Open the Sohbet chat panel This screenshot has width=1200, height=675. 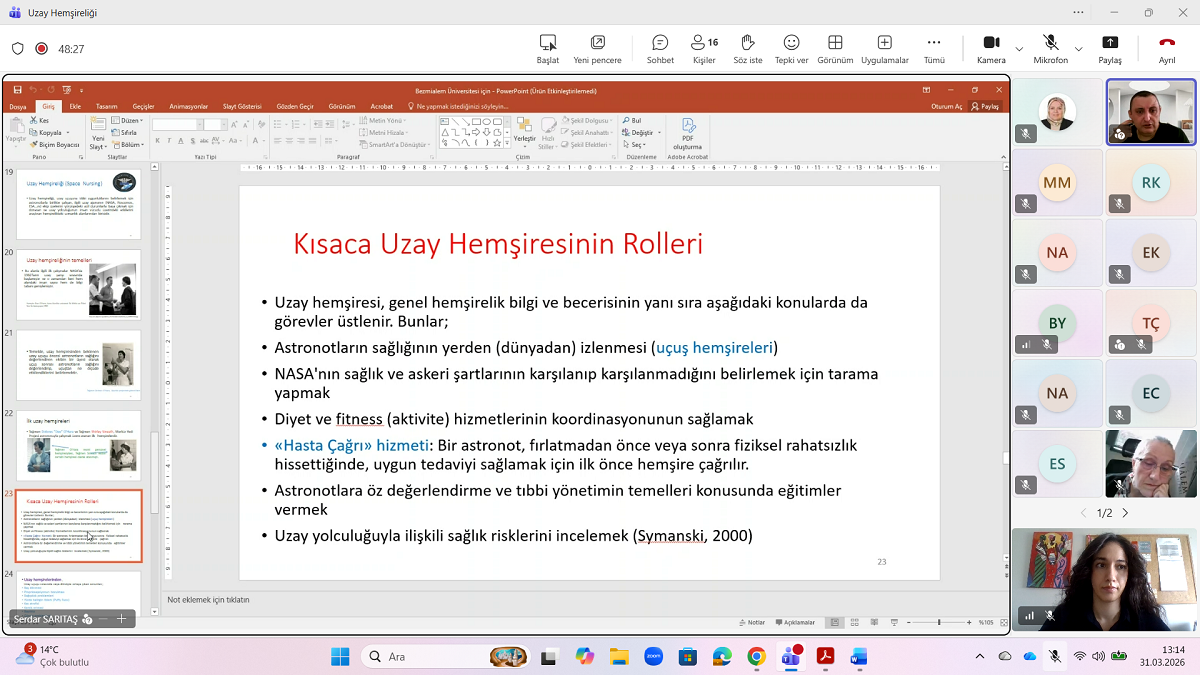660,48
